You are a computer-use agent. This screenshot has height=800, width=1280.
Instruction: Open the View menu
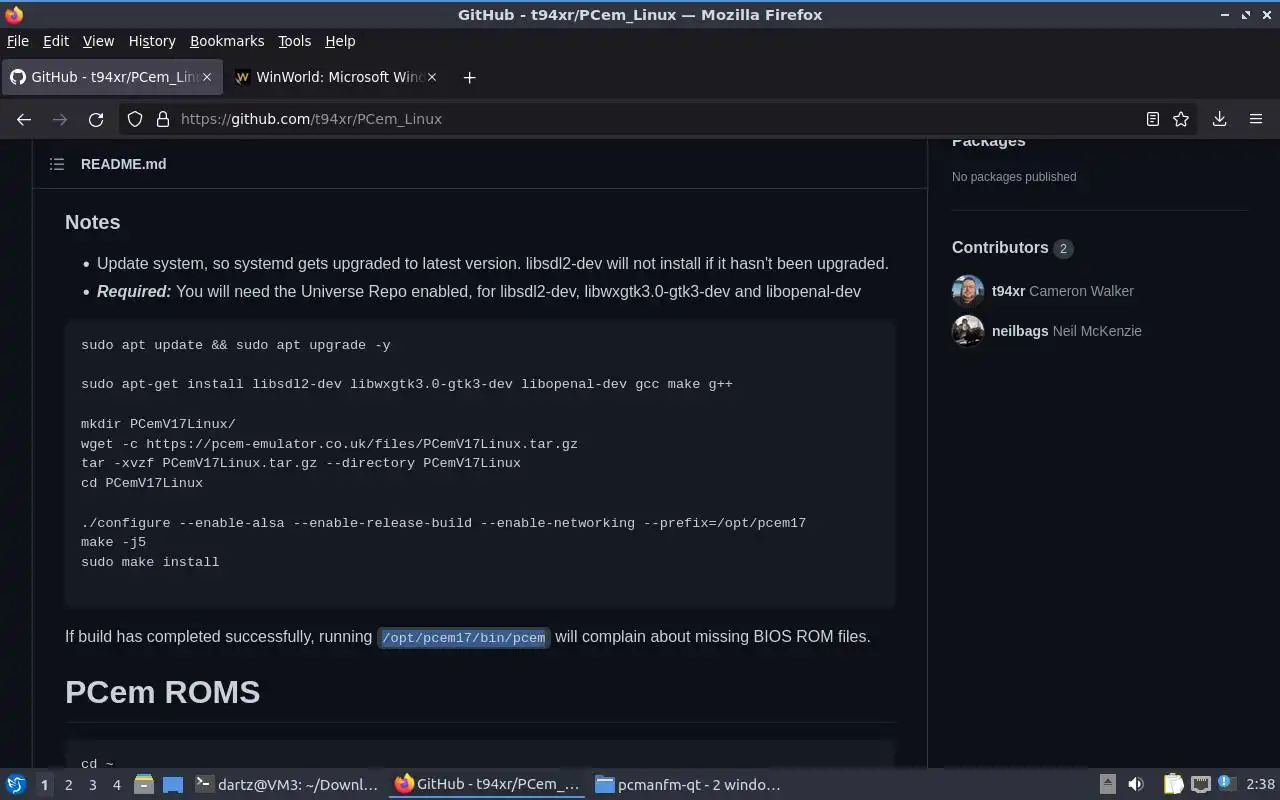point(98,41)
